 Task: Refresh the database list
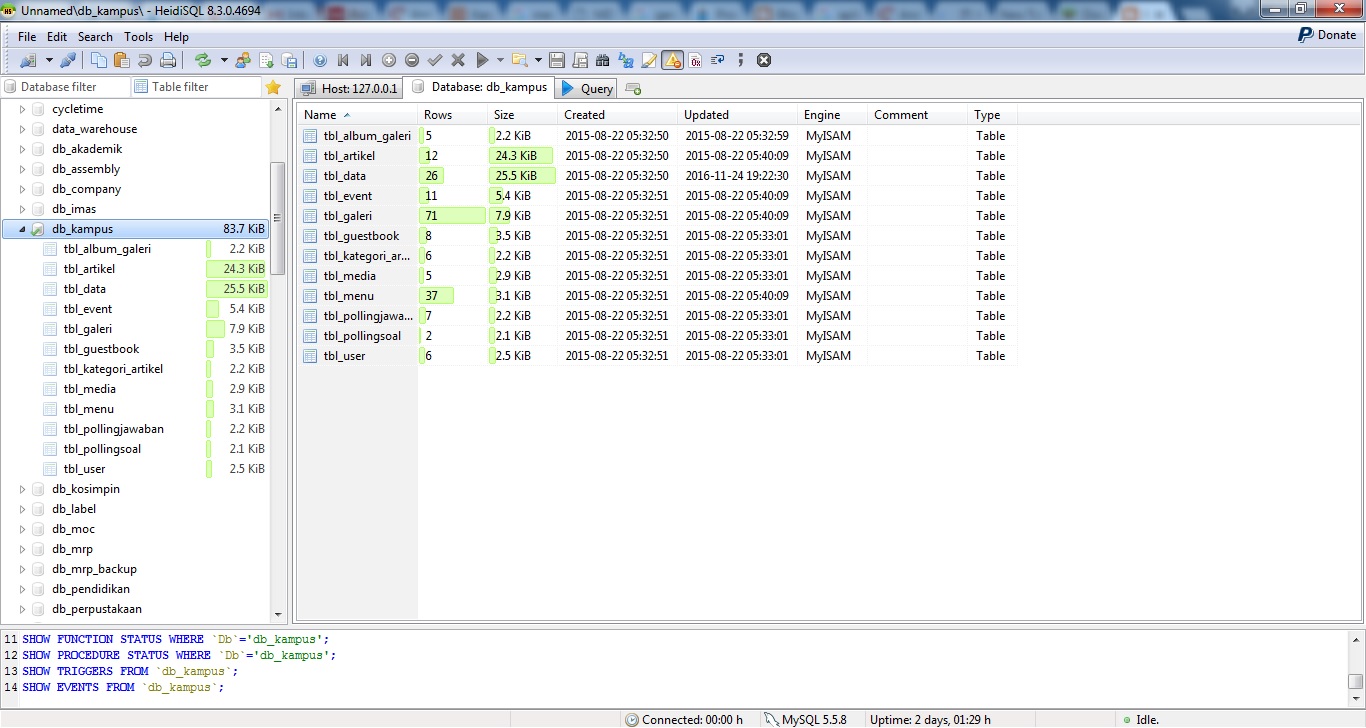(203, 60)
